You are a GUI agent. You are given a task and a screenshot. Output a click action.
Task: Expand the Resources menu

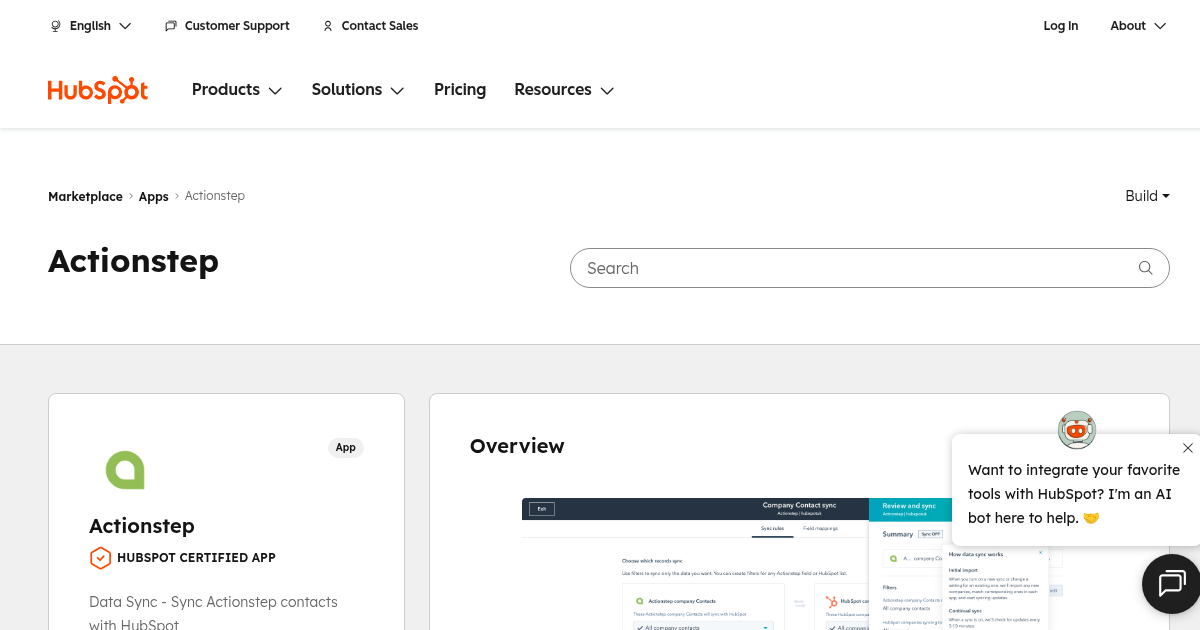564,90
